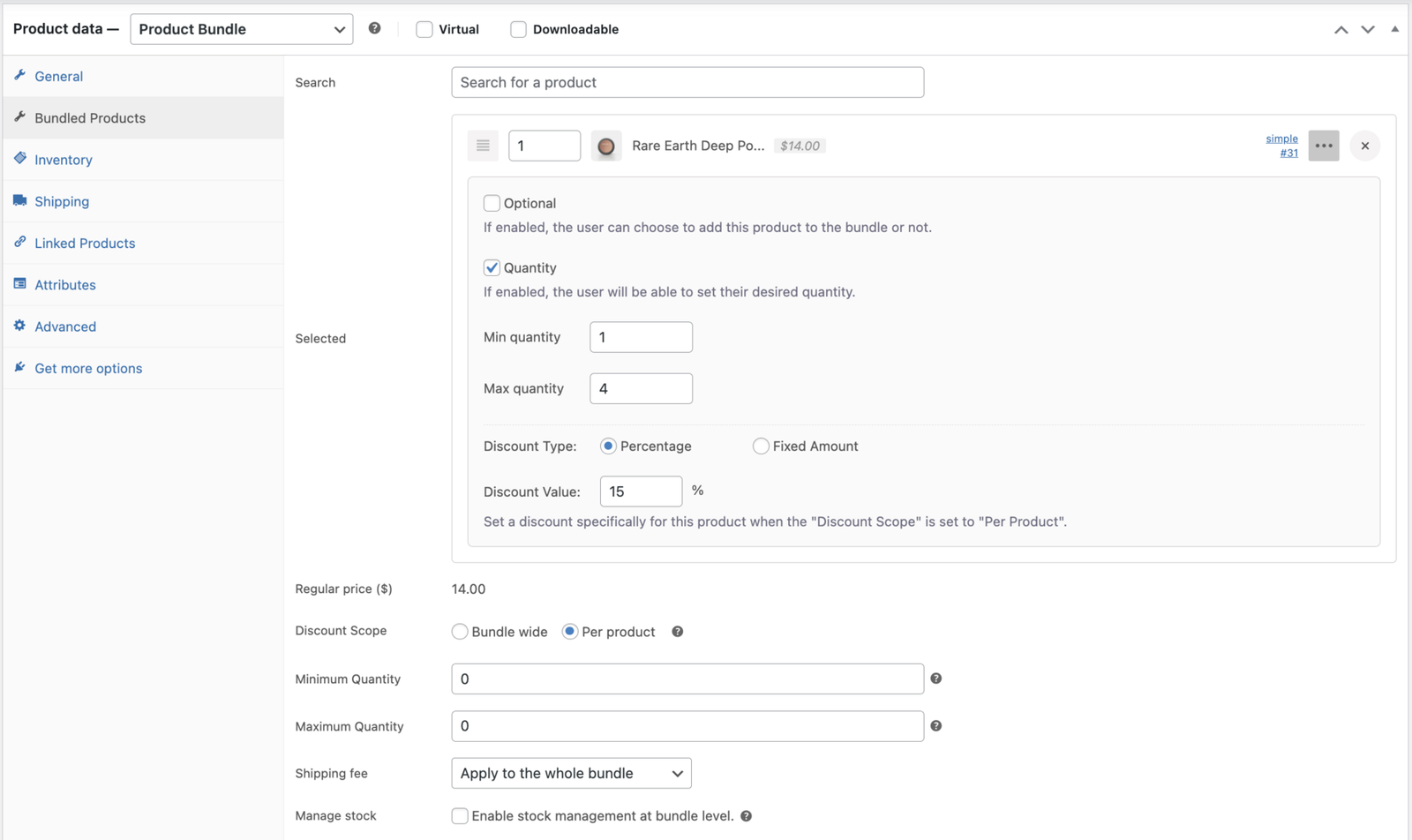This screenshot has width=1412, height=840.
Task: Open the three-dots options for bundled product
Action: tap(1323, 146)
